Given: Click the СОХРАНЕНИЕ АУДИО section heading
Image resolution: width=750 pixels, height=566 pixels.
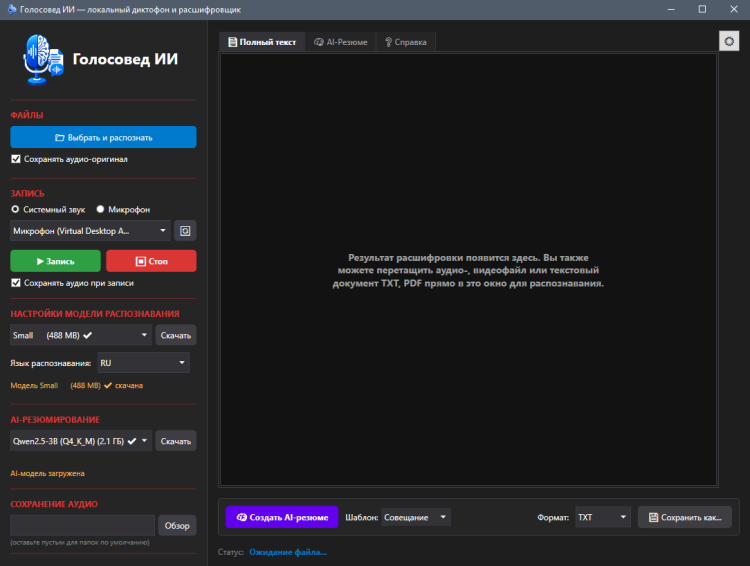Looking at the screenshot, I should [x=54, y=504].
